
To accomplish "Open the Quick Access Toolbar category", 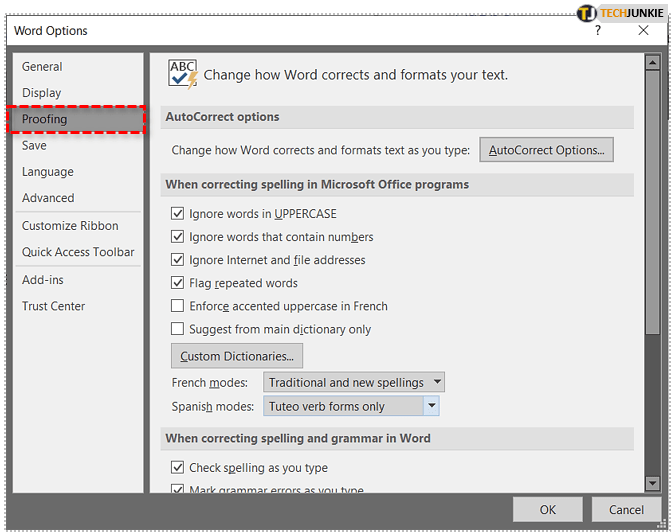I will coord(78,252).
